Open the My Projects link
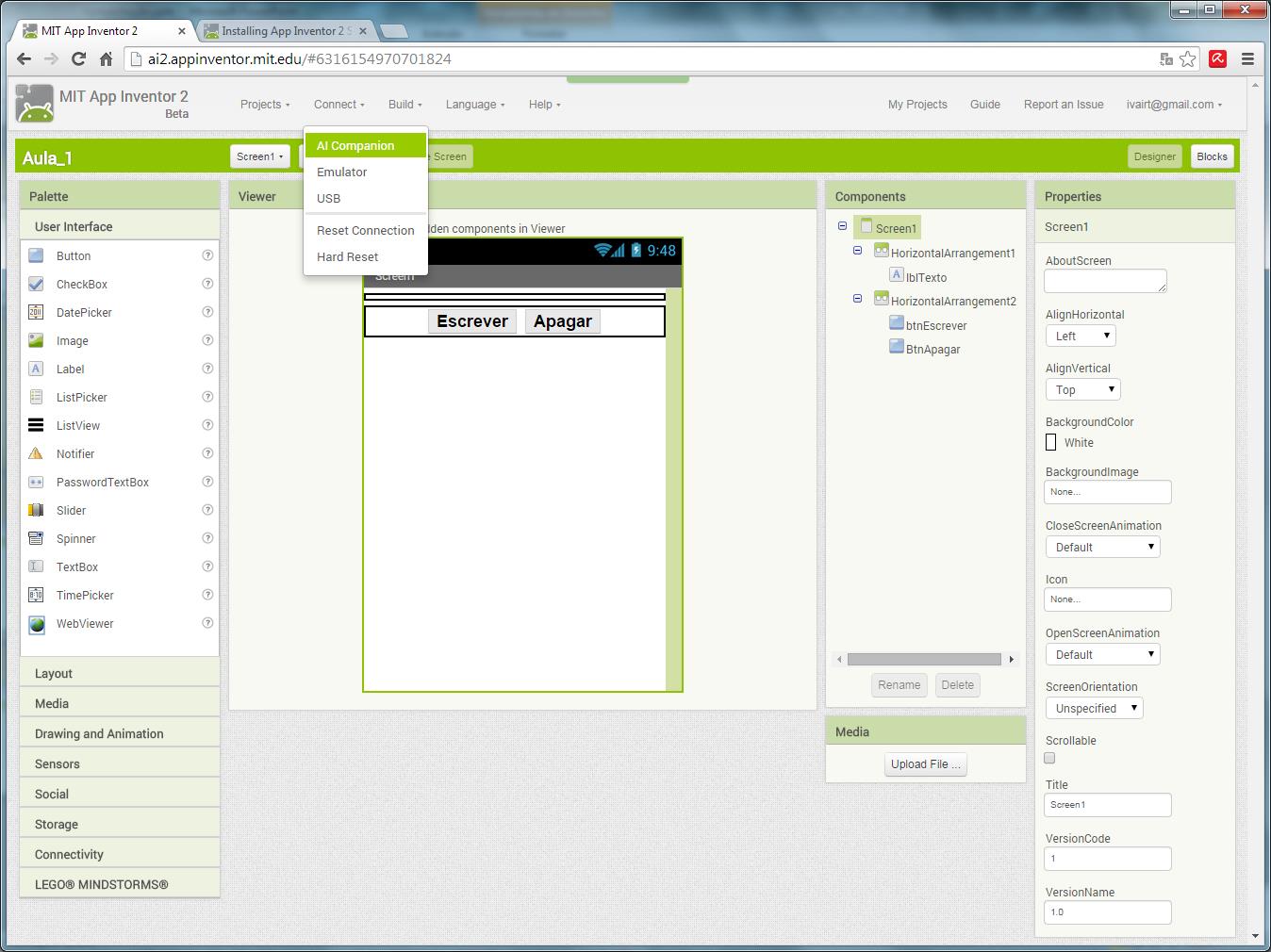Image resolution: width=1271 pixels, height=952 pixels. [917, 105]
